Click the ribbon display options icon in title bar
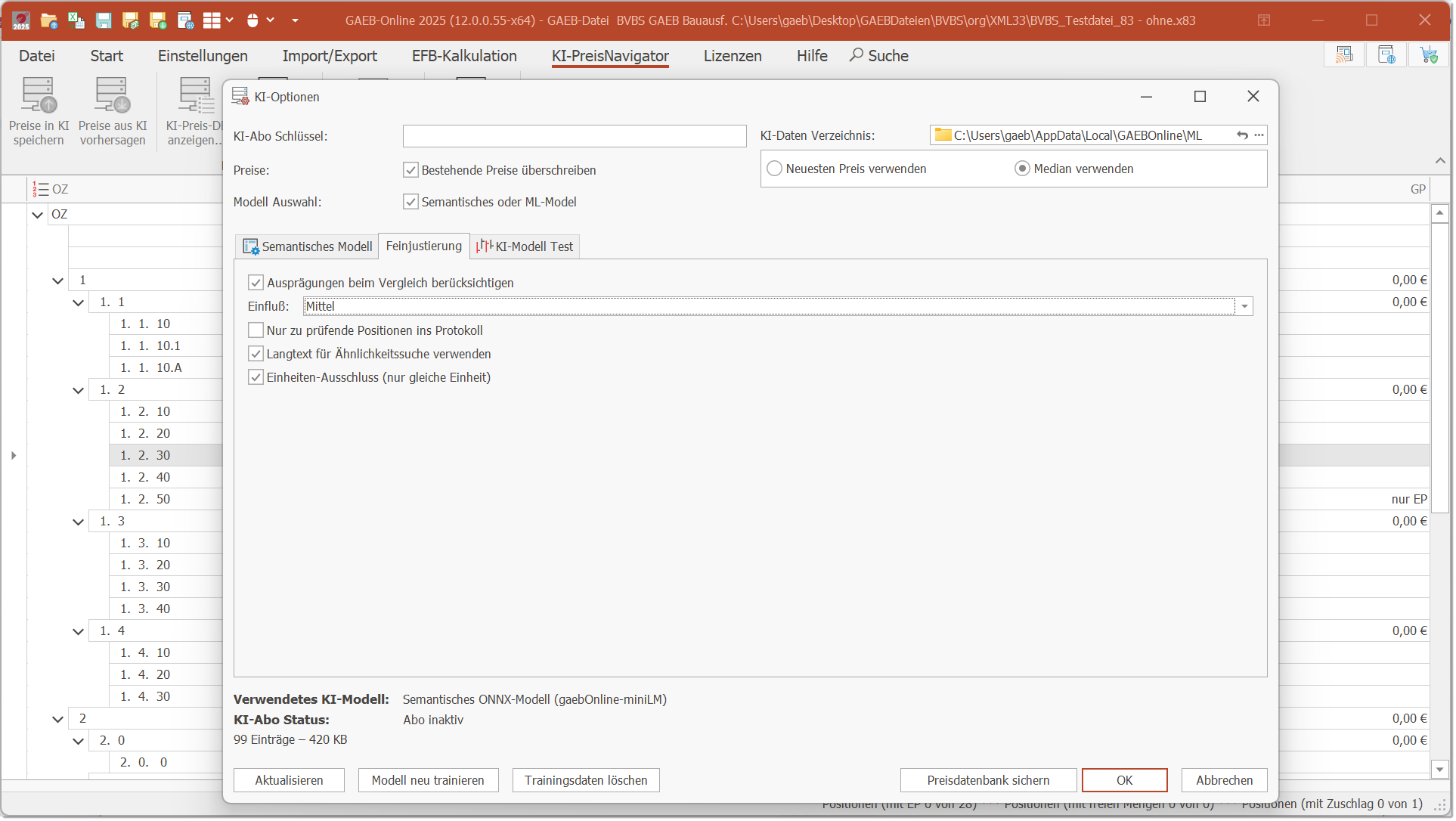The image size is (1456, 821). [1264, 20]
